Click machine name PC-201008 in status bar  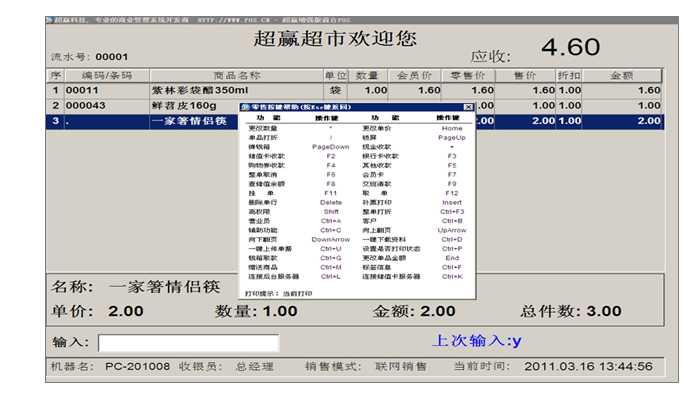tap(138, 367)
